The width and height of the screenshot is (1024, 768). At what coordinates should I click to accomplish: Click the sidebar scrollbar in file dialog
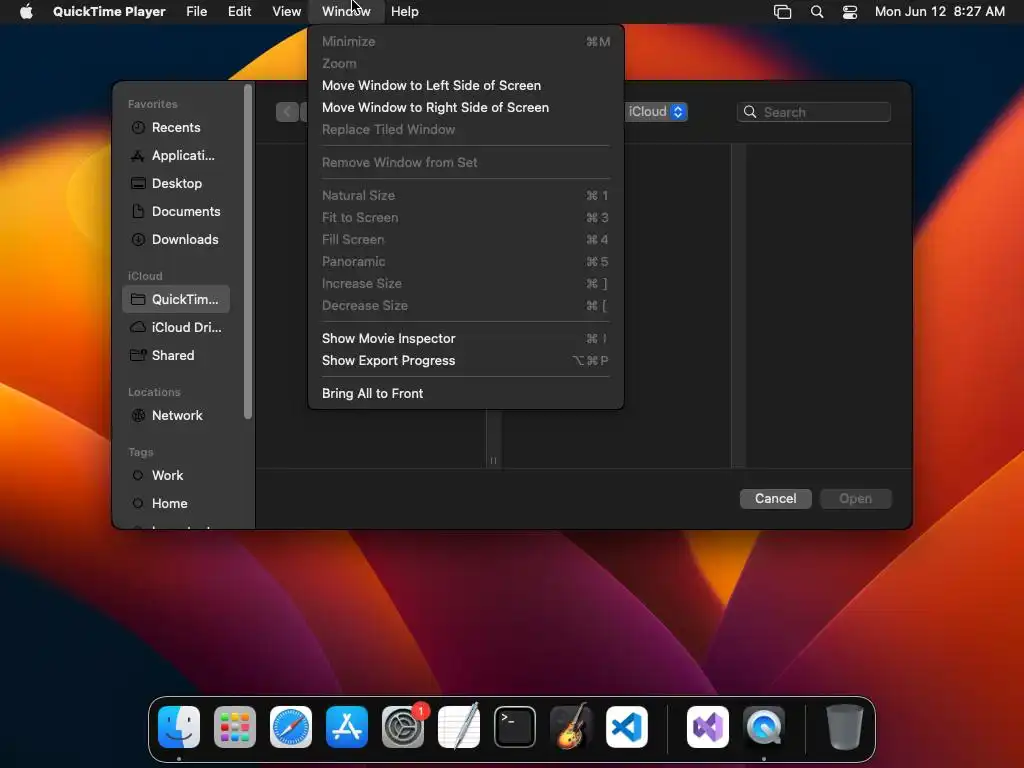[248, 252]
